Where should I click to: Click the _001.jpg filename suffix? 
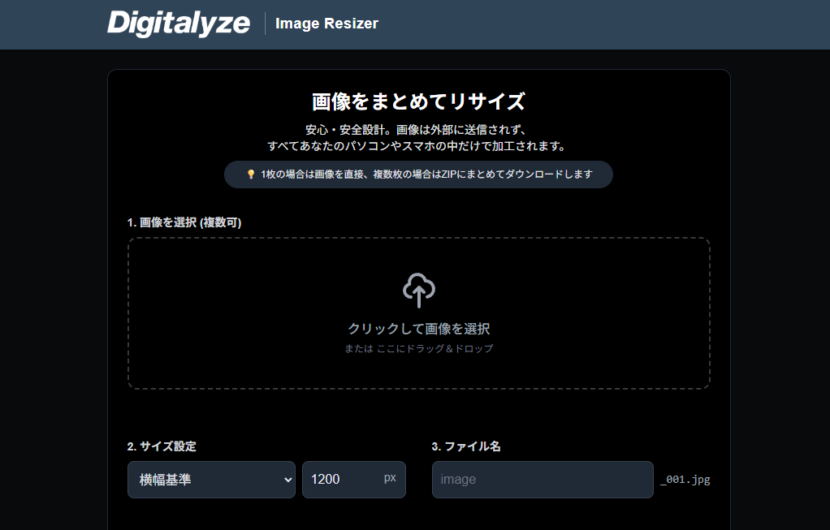click(x=685, y=480)
